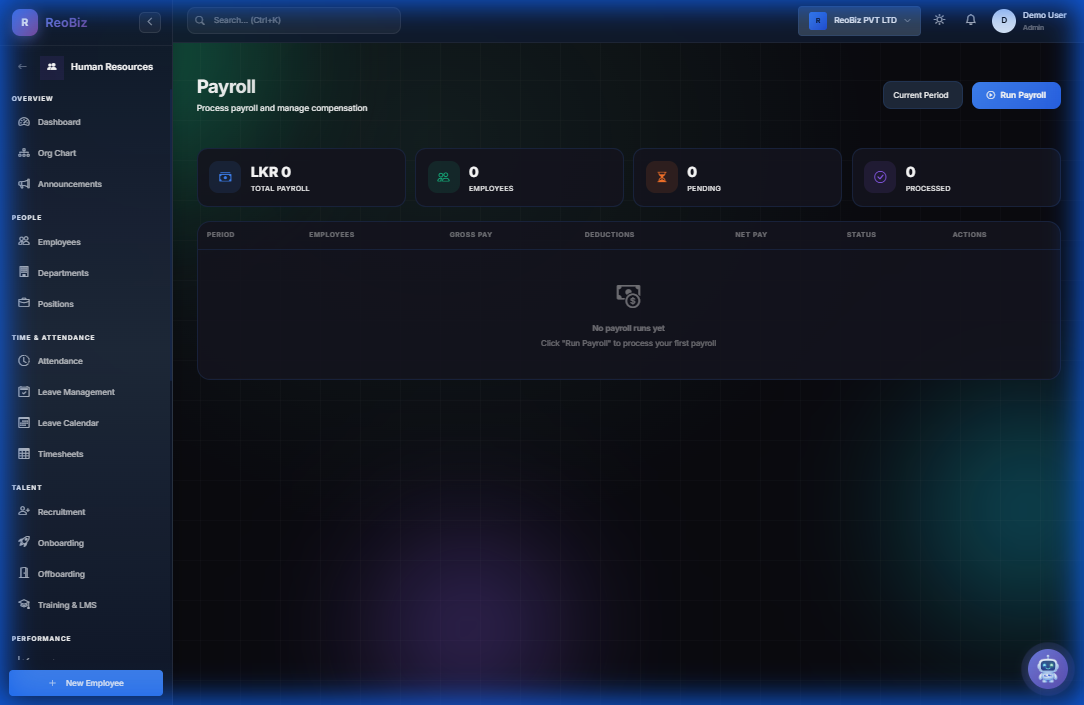Image resolution: width=1084 pixels, height=705 pixels.
Task: Click the Total Payroll wallet icon
Action: click(x=225, y=177)
